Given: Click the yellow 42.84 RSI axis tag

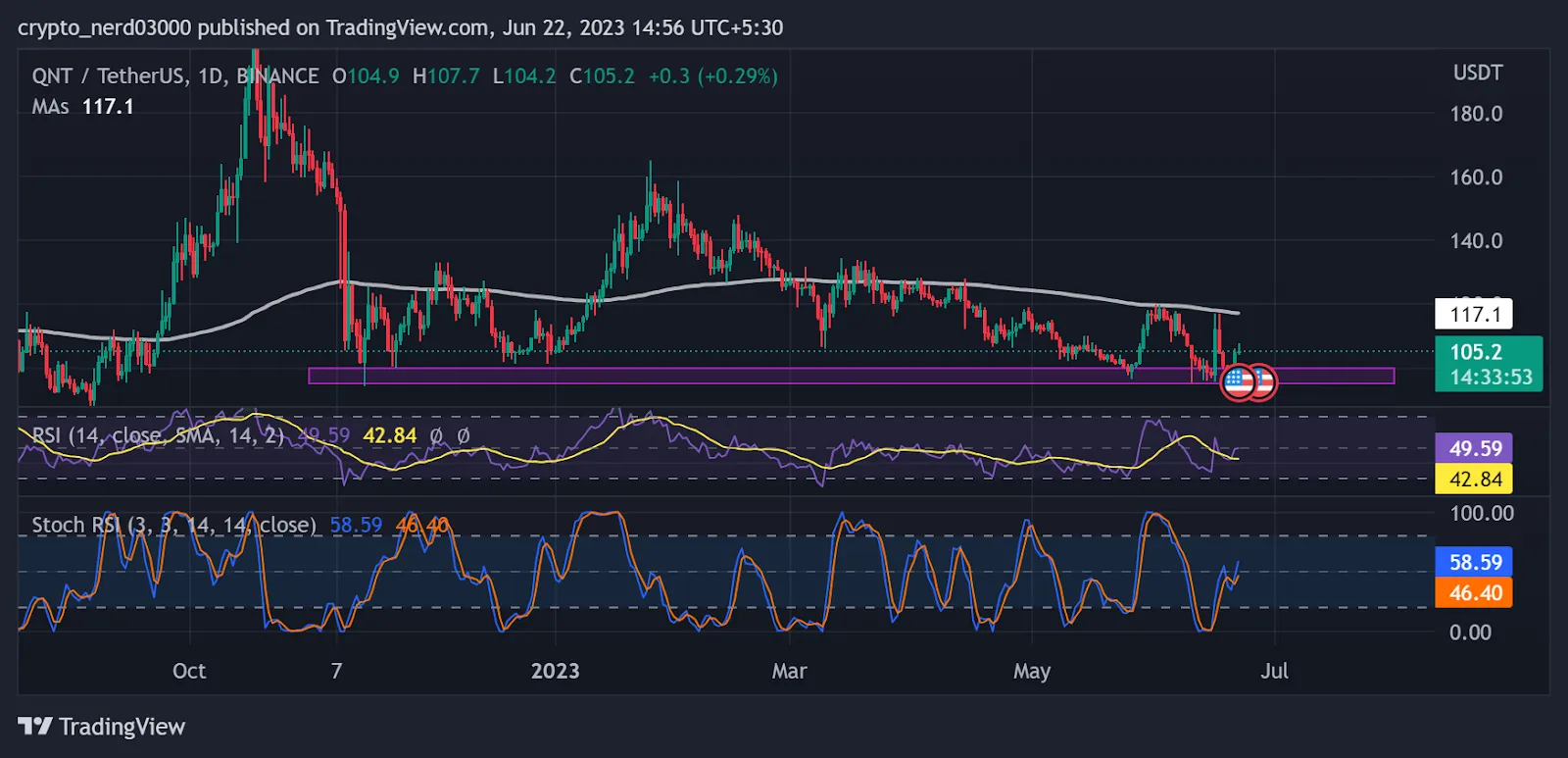Looking at the screenshot, I should (1474, 479).
